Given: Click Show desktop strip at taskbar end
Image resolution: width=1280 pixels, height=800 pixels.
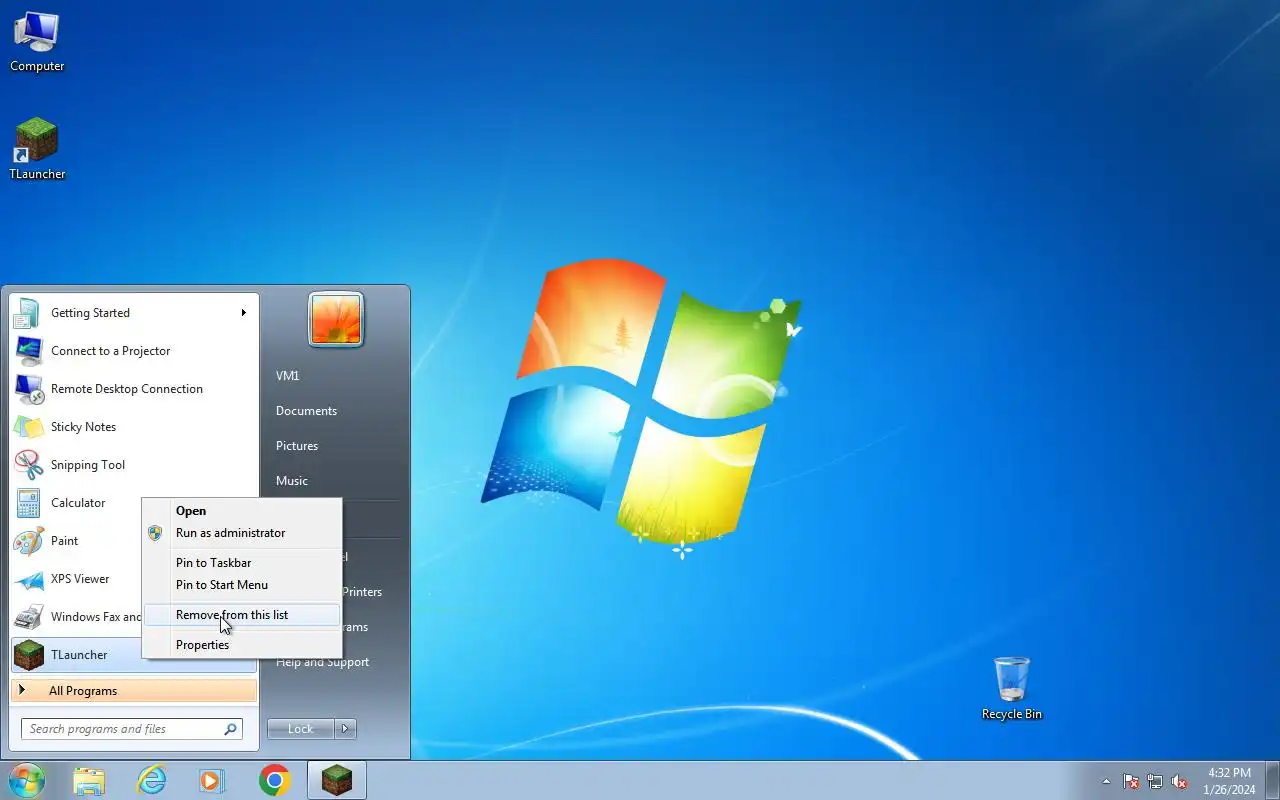Looking at the screenshot, I should 1272,780.
